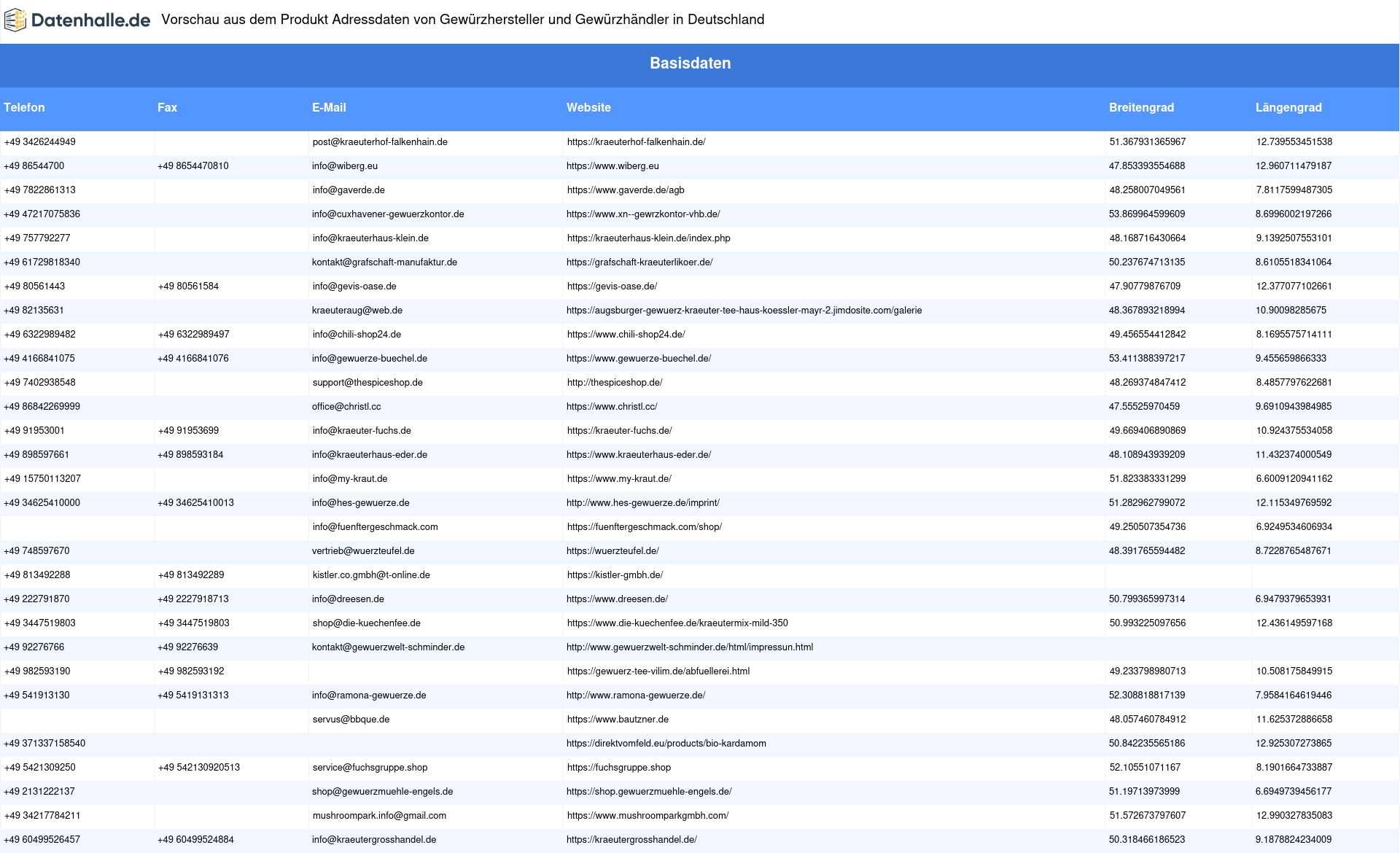
Task: Open the www.mushroomparkgmbh.com link
Action: pos(647,816)
